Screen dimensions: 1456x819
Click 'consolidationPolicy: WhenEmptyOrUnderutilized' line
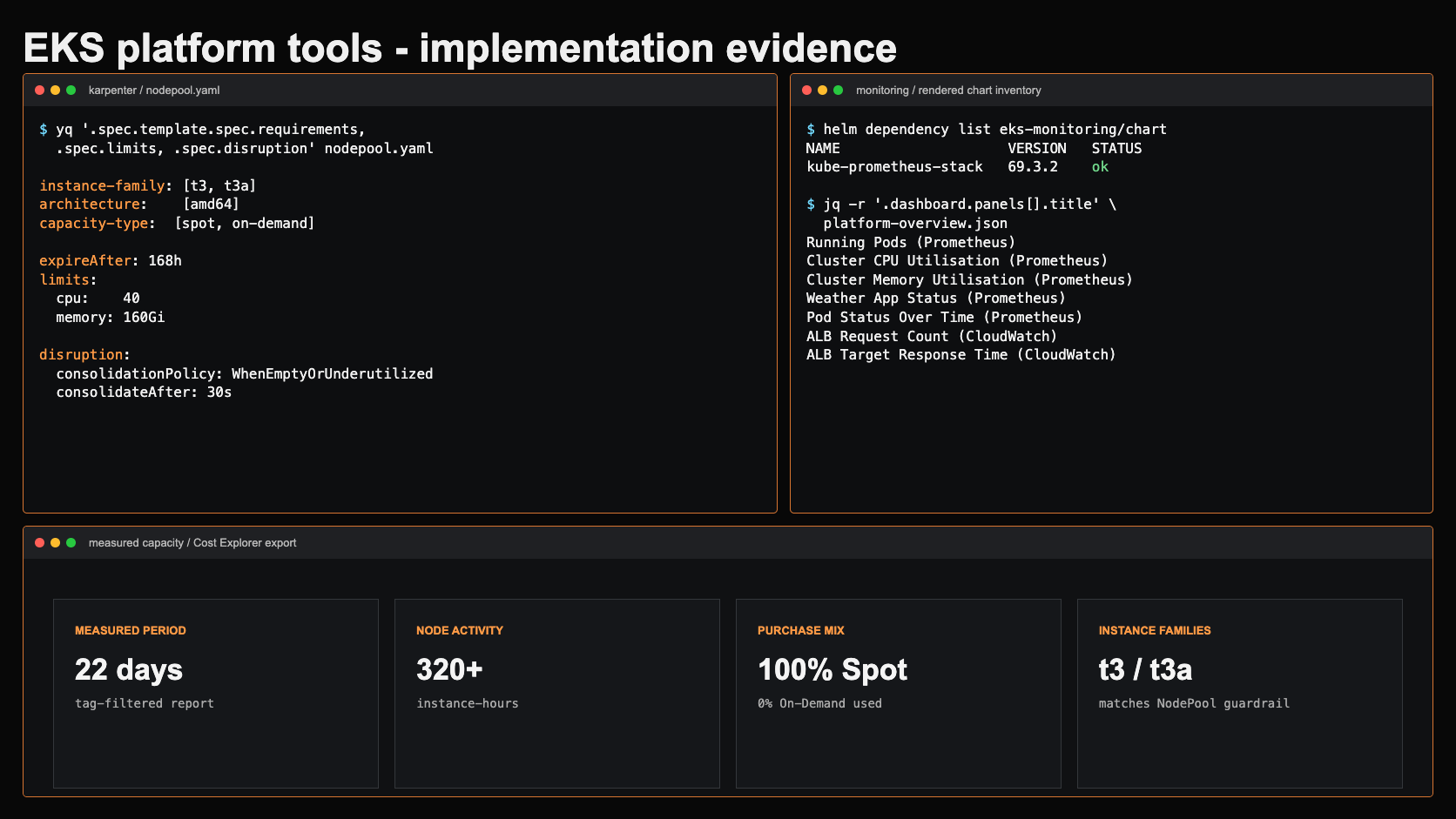(x=245, y=373)
